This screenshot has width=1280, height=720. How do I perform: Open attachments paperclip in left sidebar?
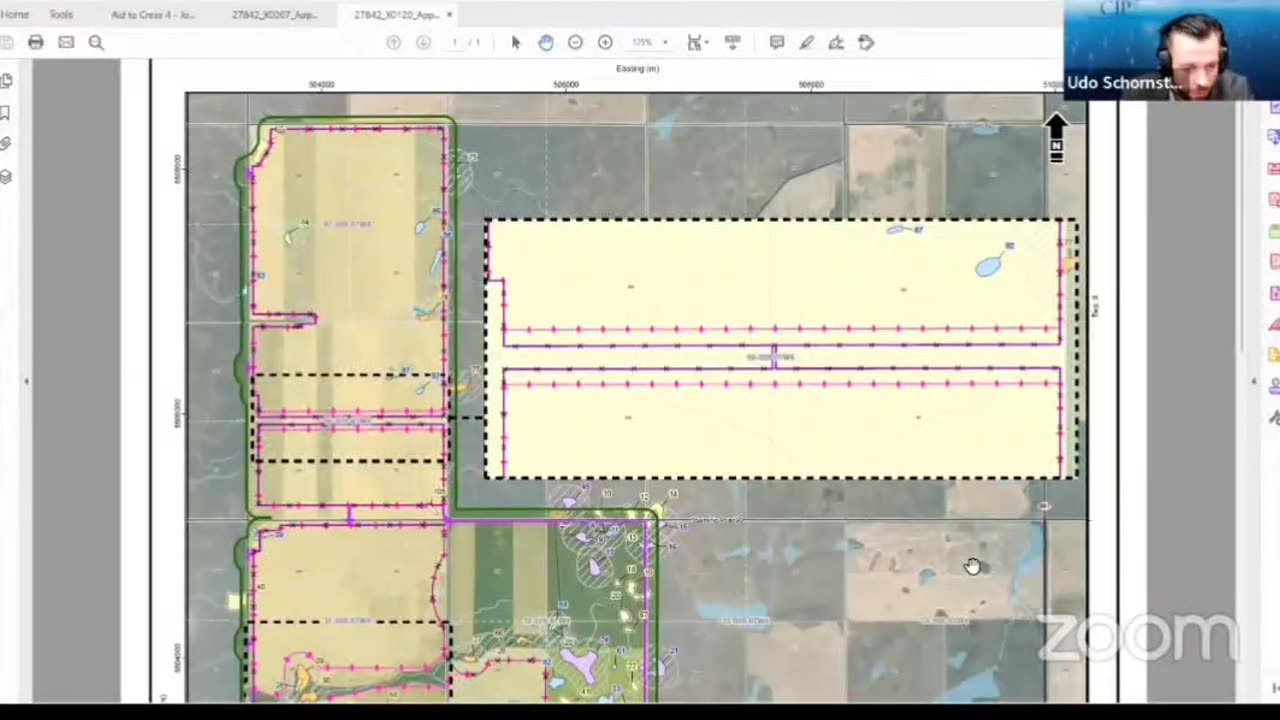5,145
